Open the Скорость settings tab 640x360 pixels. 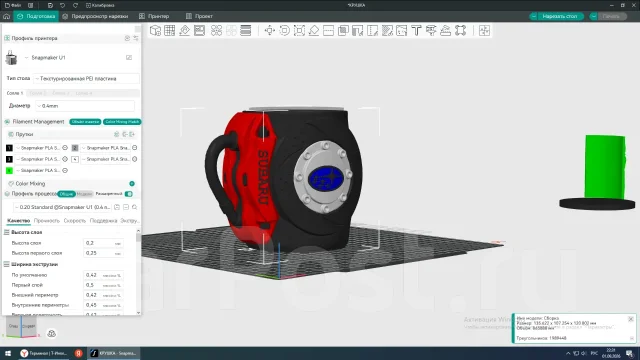[75, 221]
